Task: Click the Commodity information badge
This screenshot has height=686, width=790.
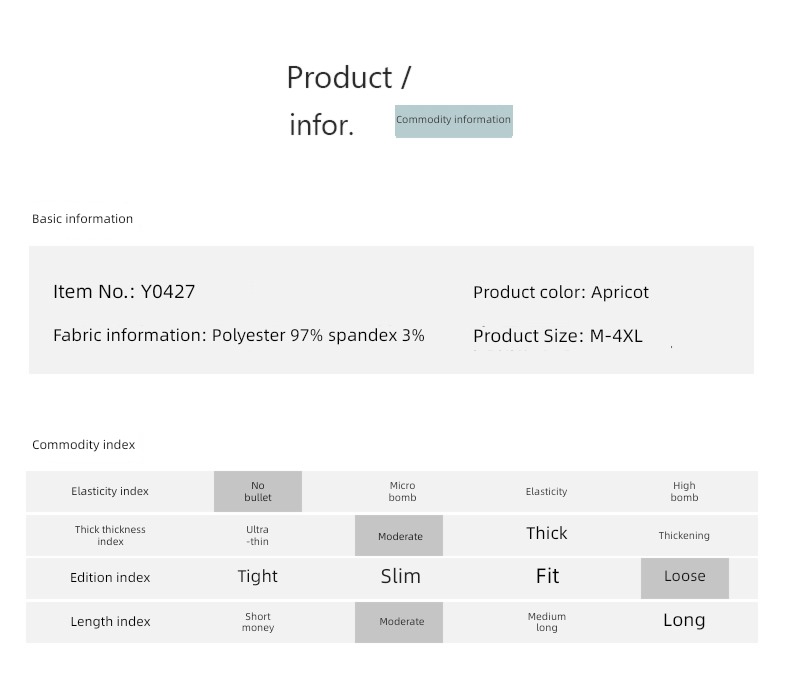Action: [453, 121]
